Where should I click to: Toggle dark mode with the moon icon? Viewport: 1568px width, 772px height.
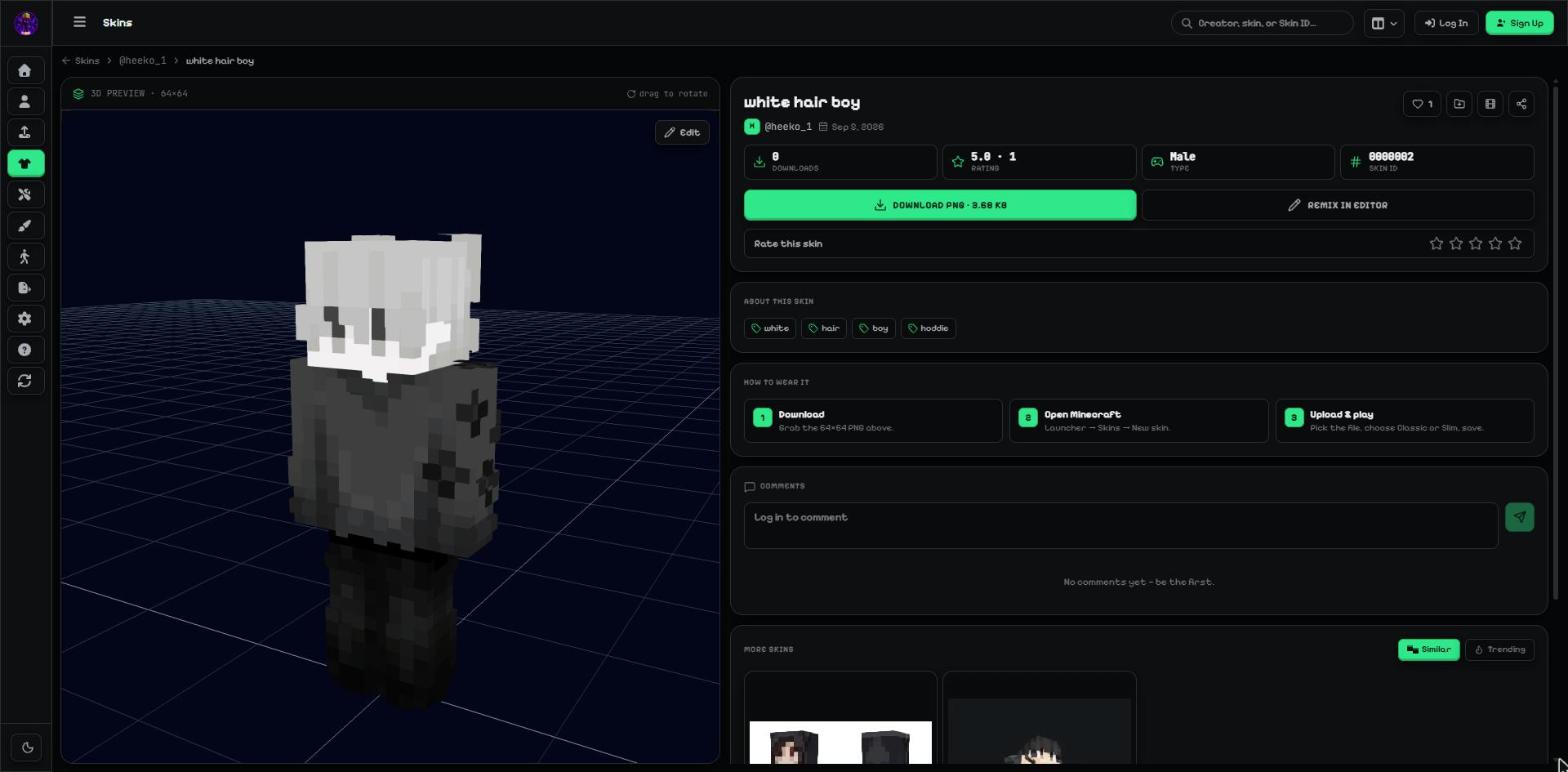pos(27,746)
